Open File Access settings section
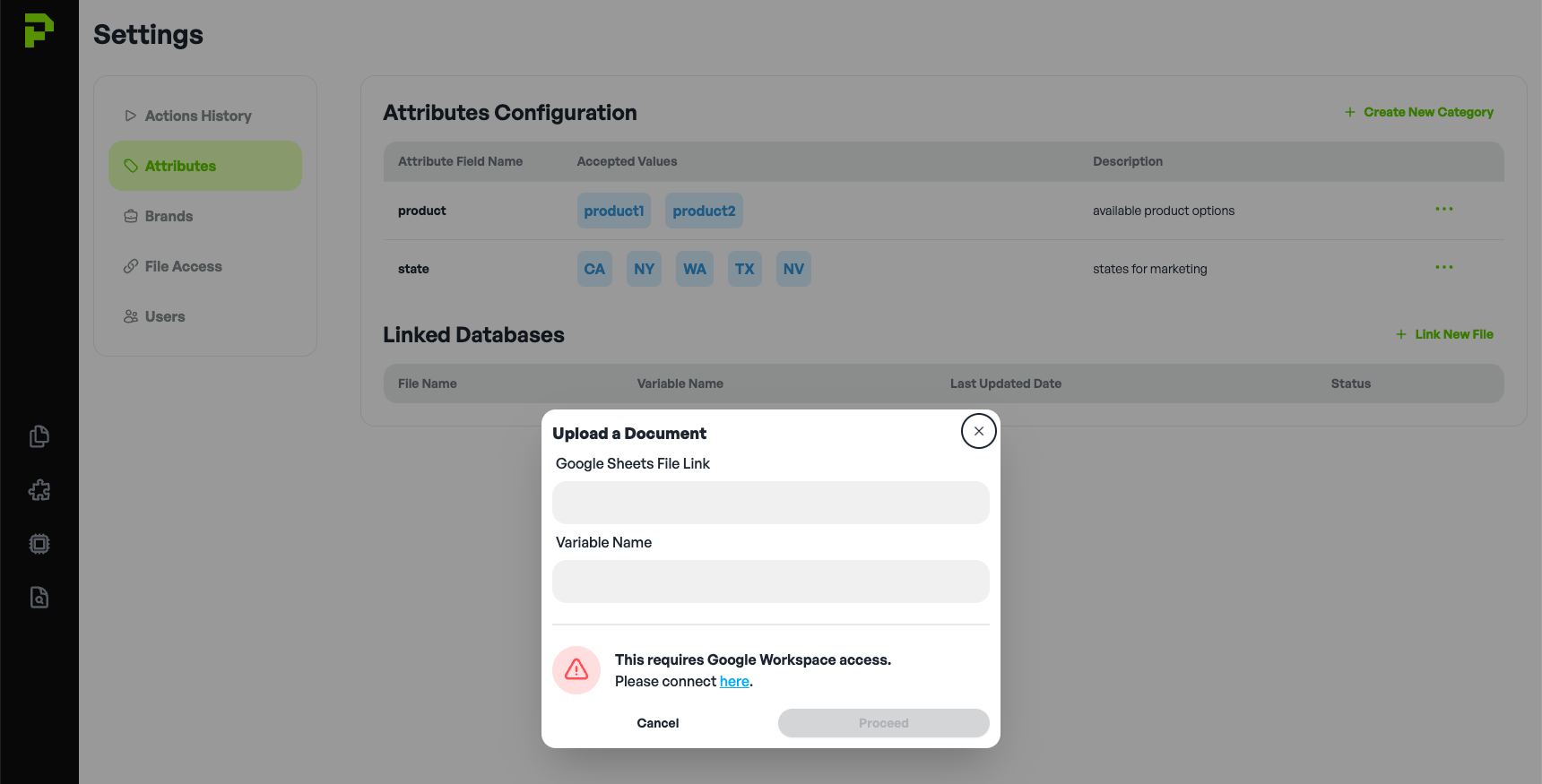Viewport: 1542px width, 784px height. point(183,266)
